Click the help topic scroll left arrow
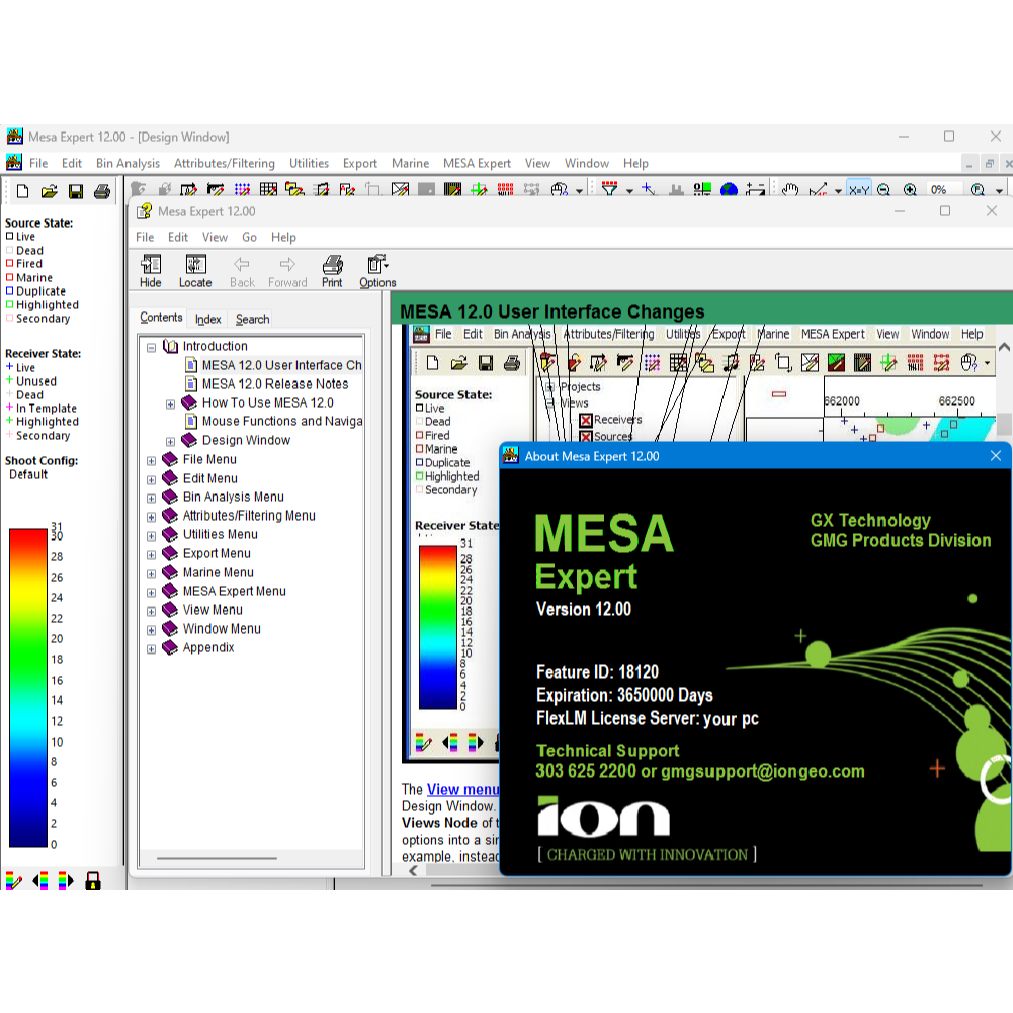Image resolution: width=1013 pixels, height=1013 pixels. (x=413, y=870)
